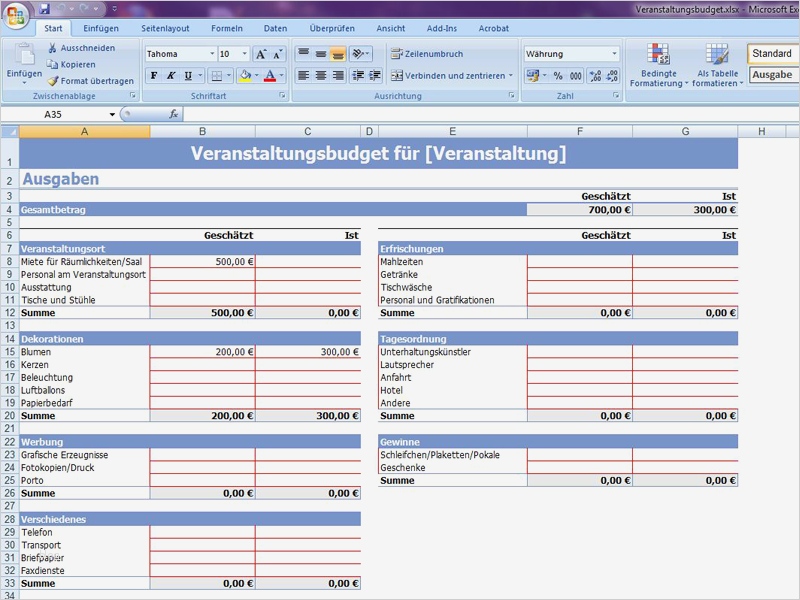
Task: Open the Schriftfarbe color dropdown arrow
Action: tap(279, 76)
